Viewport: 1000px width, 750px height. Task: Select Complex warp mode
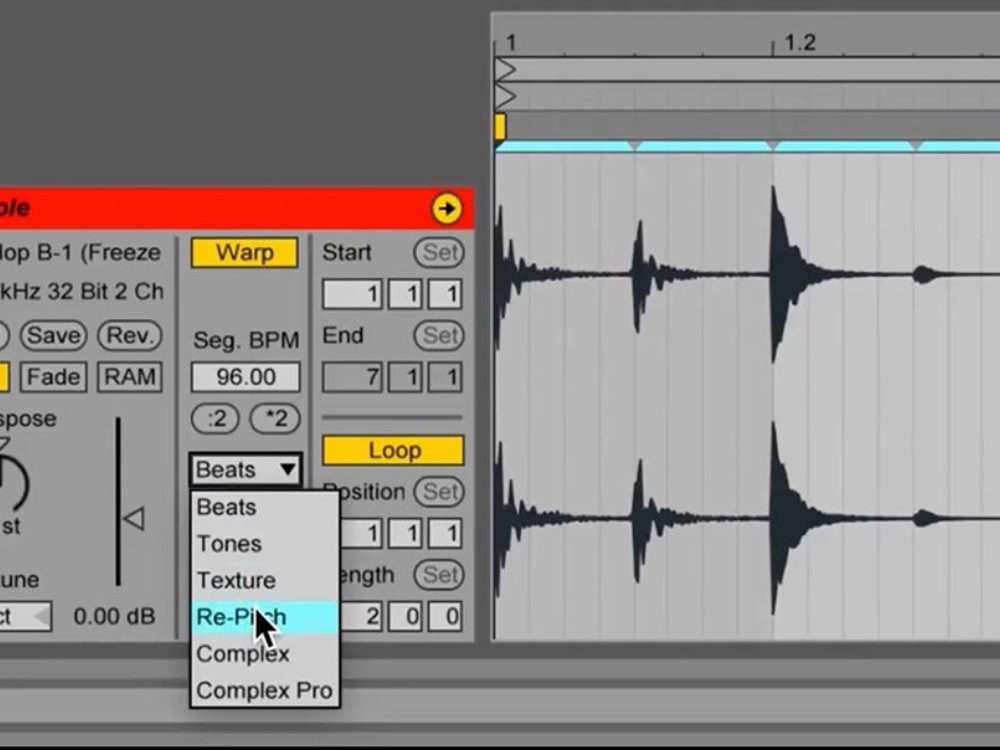pos(265,654)
